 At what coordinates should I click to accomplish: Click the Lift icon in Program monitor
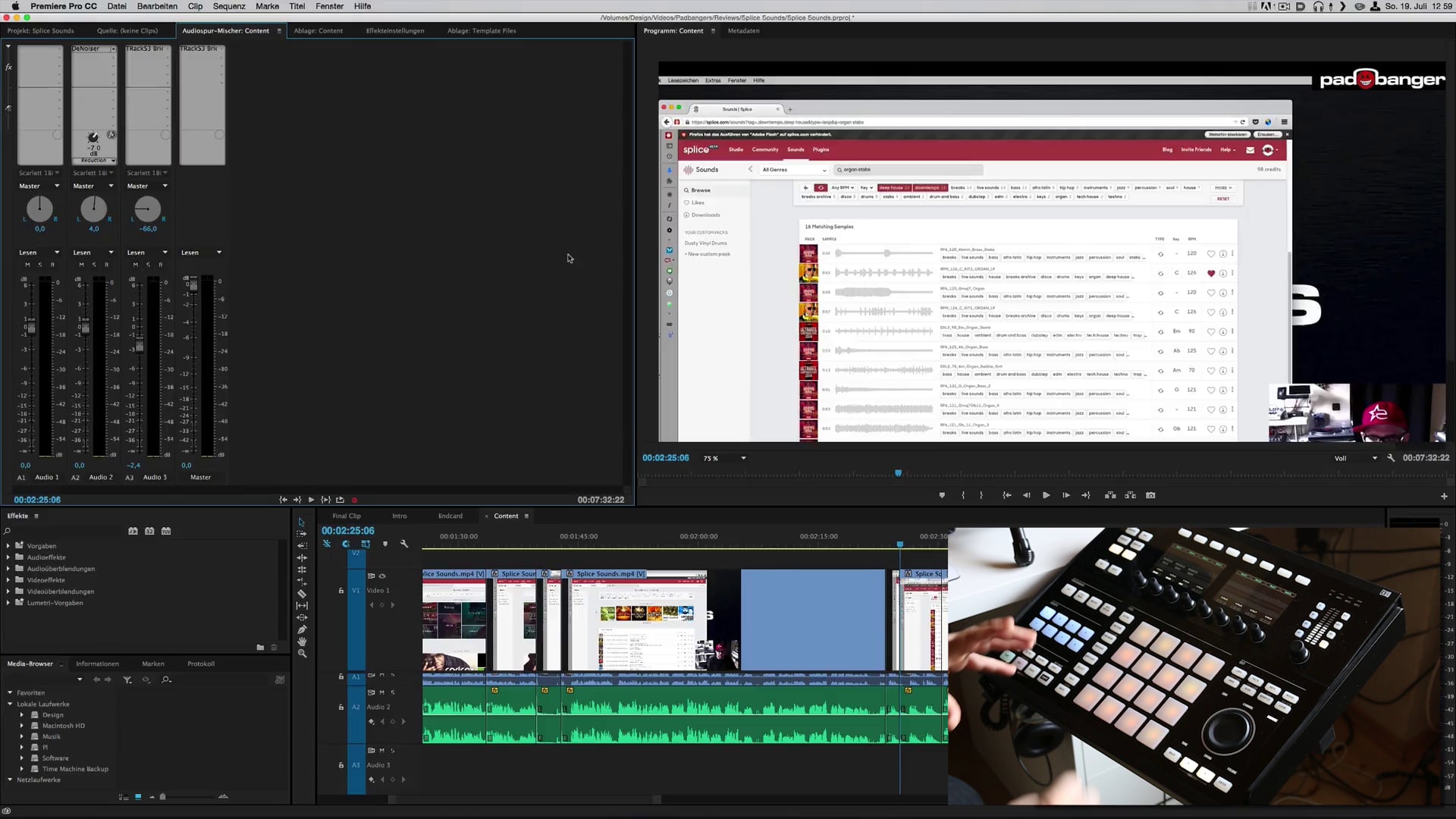pyautogui.click(x=1110, y=494)
